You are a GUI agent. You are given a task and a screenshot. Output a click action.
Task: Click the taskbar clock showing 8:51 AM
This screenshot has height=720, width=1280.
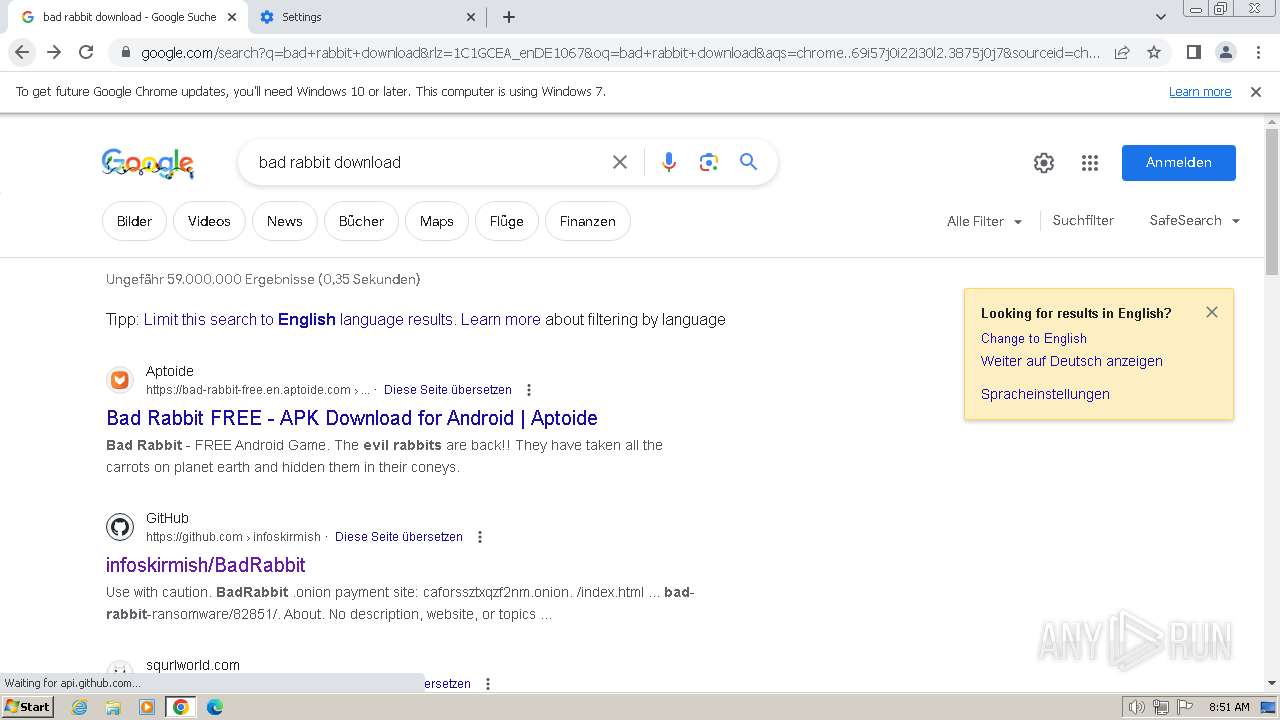coord(1229,707)
